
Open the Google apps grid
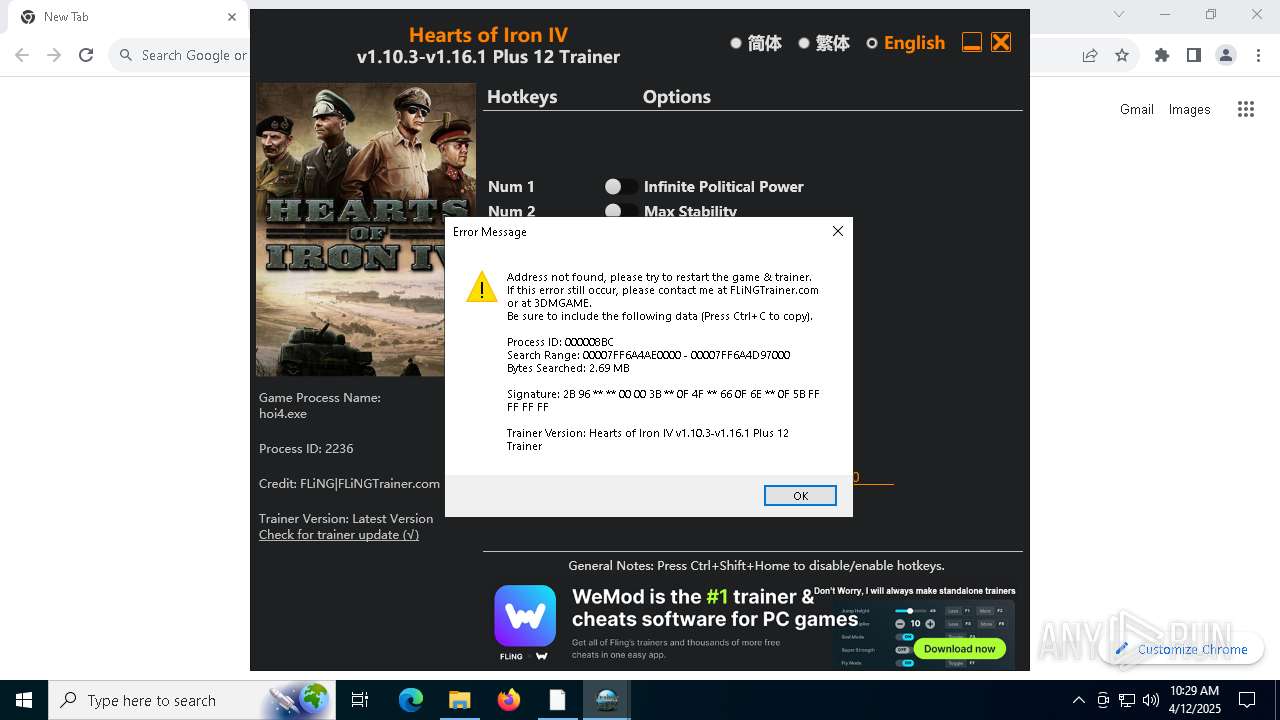pos(1246,110)
